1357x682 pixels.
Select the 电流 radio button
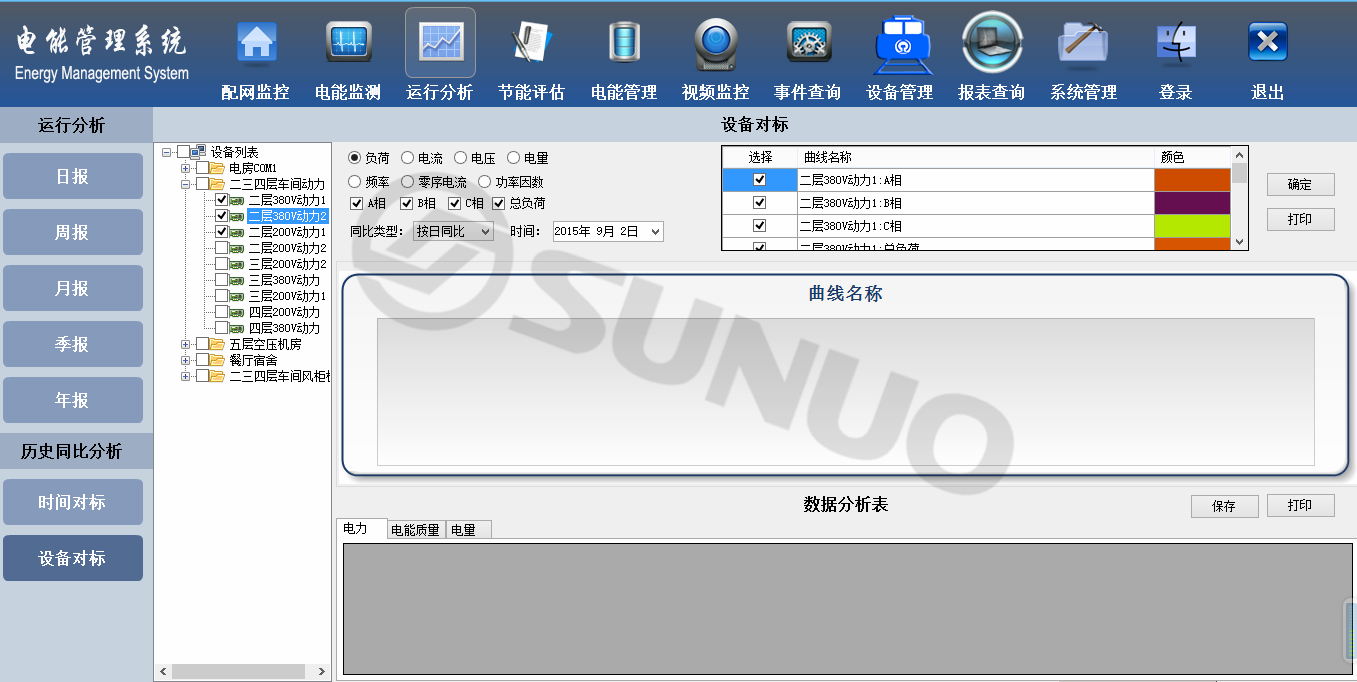[408, 158]
